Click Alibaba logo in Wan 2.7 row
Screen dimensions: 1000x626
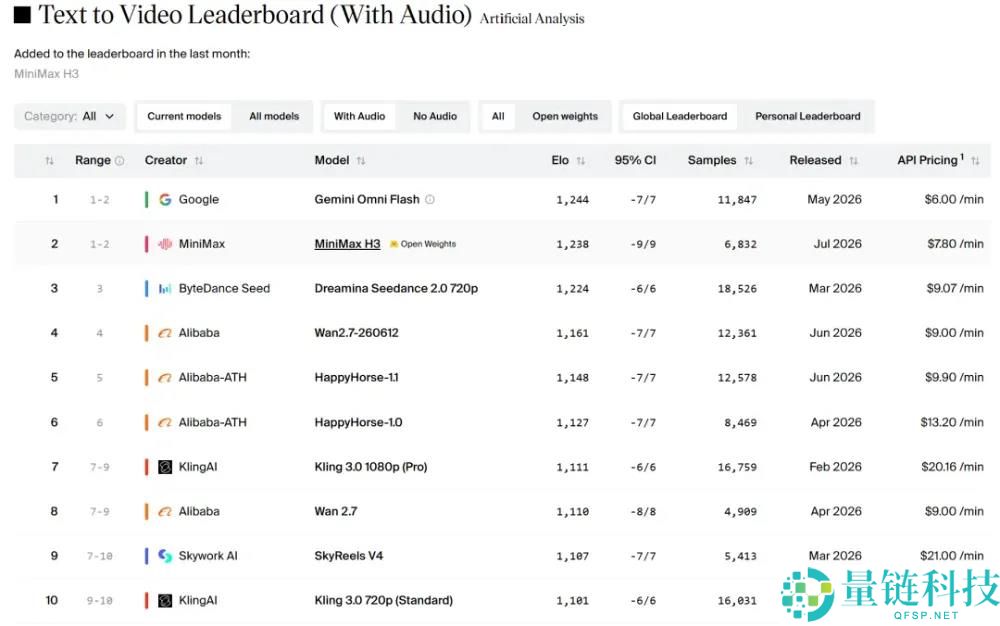(x=165, y=511)
